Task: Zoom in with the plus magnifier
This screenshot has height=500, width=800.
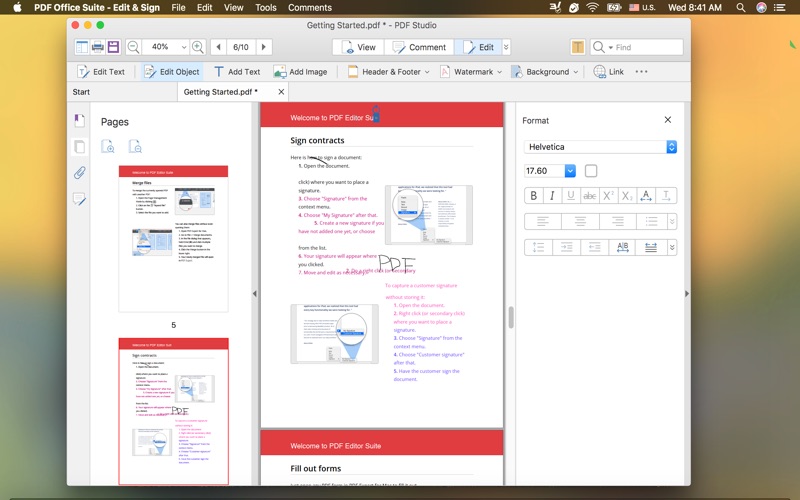Action: point(198,47)
